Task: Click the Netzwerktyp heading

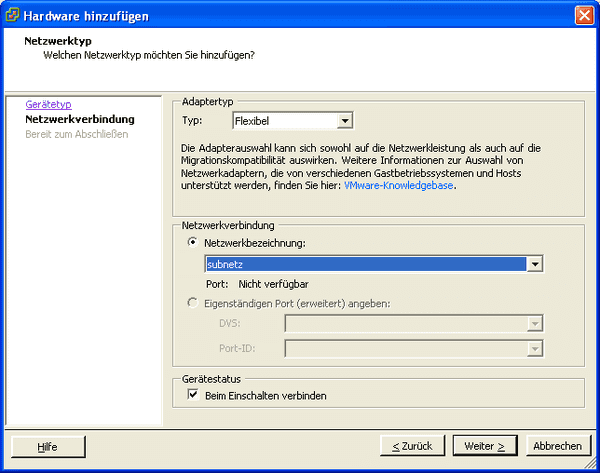Action: pos(58,41)
